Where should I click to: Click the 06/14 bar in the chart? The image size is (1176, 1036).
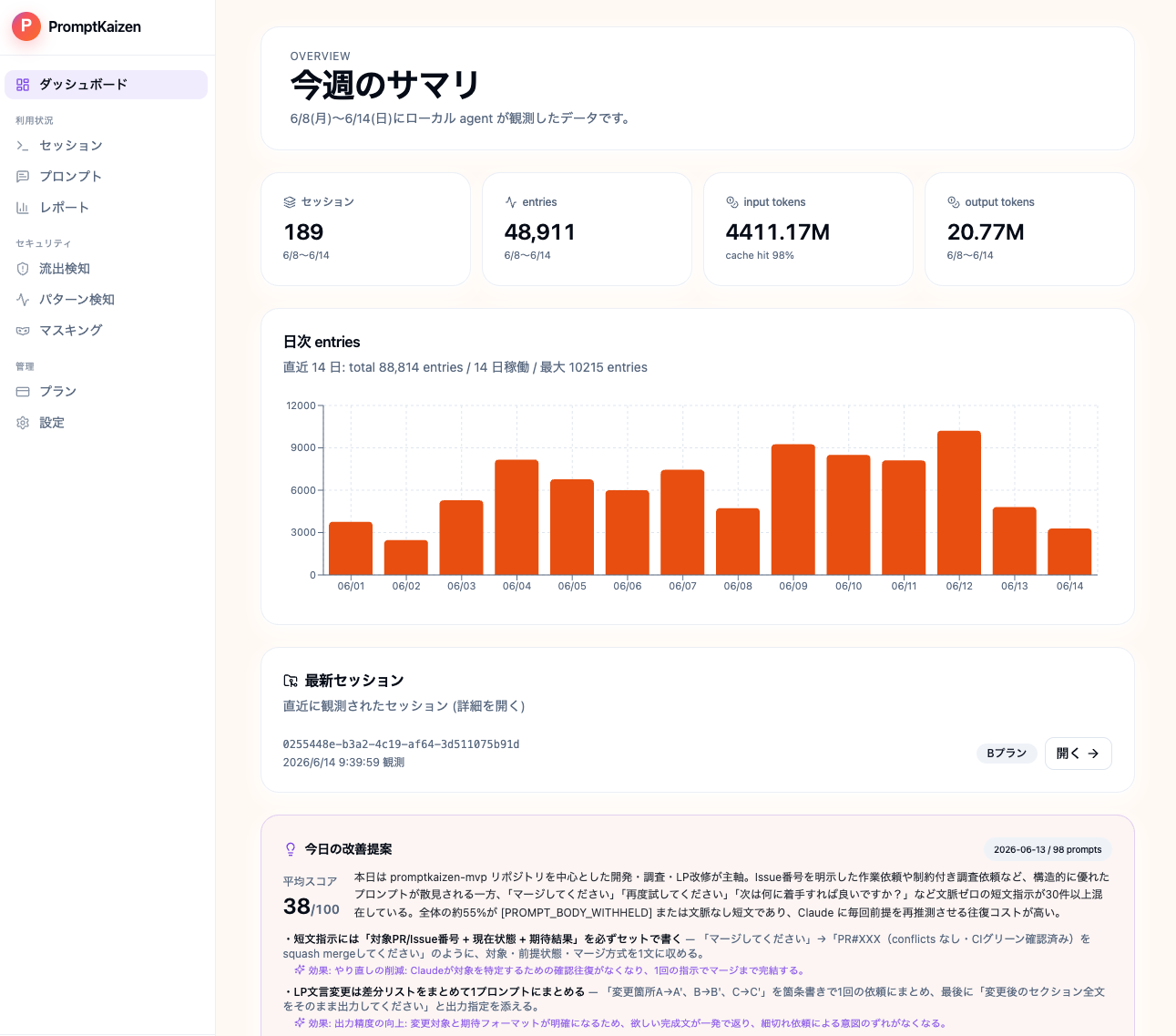click(x=1069, y=552)
